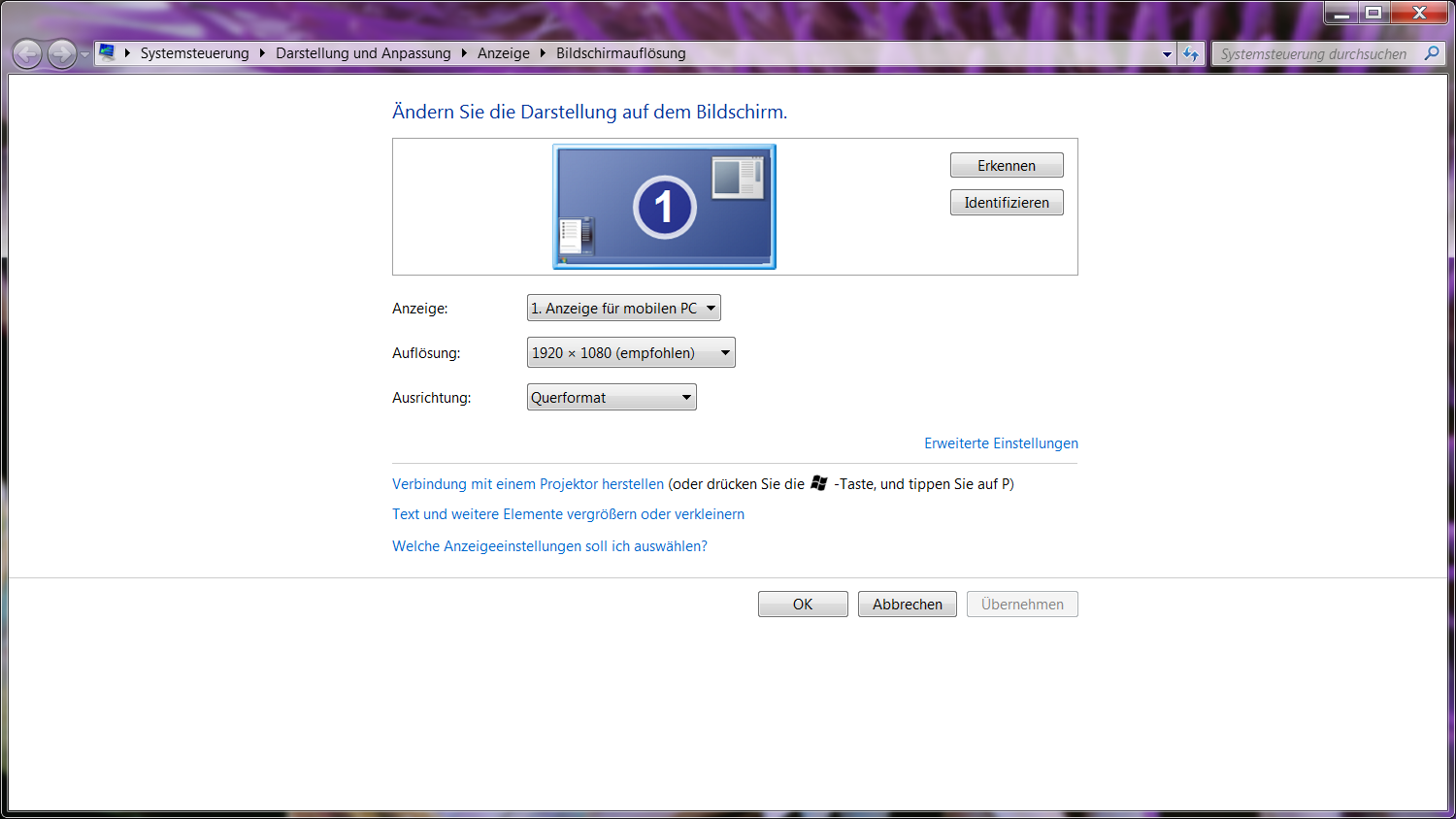
Task: Open the Anzeige dropdown
Action: pyautogui.click(x=624, y=309)
